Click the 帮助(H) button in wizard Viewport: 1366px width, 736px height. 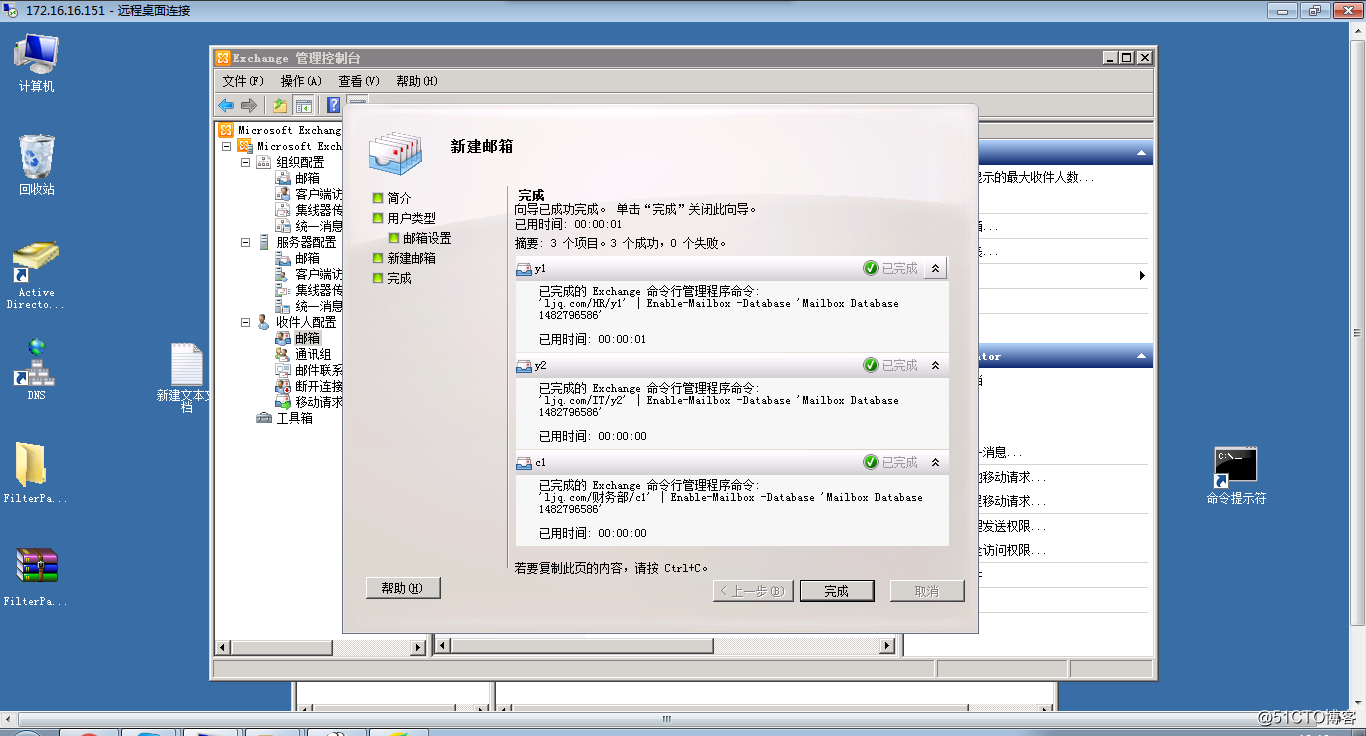[403, 588]
